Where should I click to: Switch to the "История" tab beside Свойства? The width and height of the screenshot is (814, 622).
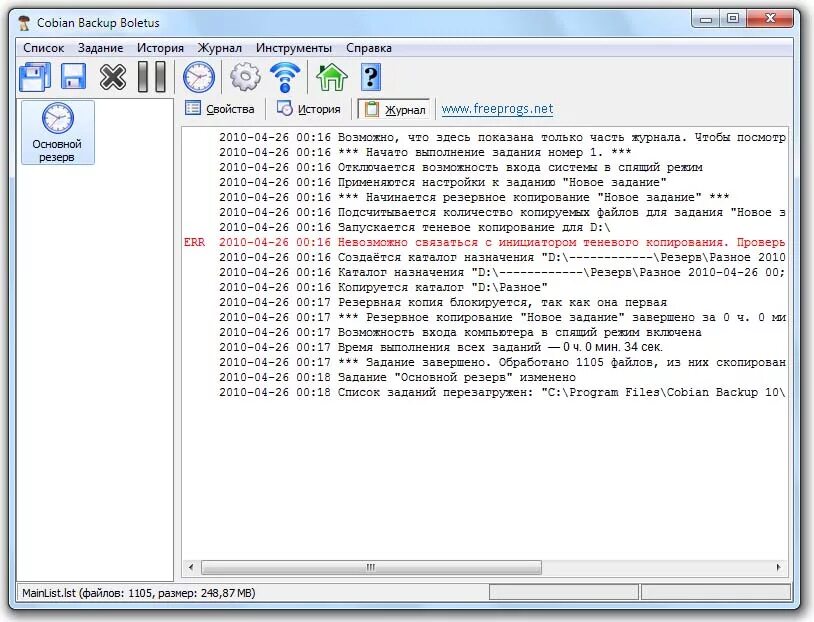tap(309, 109)
